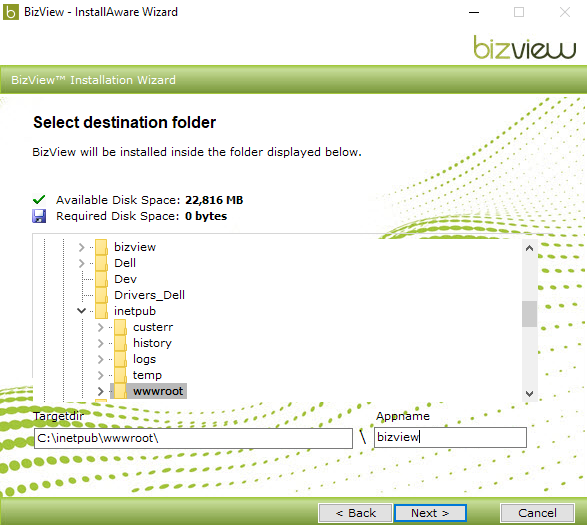Click the Targetdir path field
This screenshot has height=525, width=587.
(x=193, y=438)
